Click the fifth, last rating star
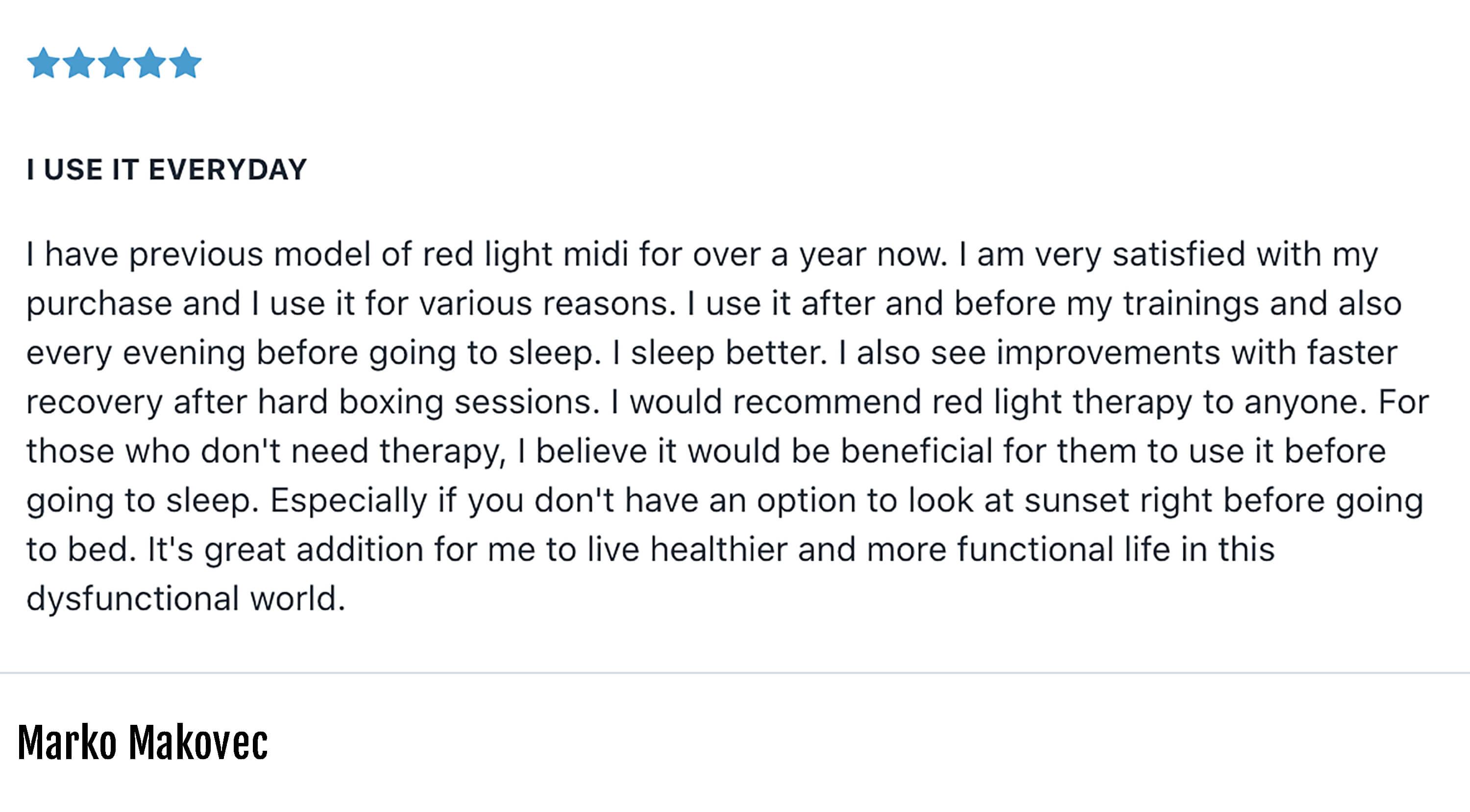1470x812 pixels. coord(185,63)
